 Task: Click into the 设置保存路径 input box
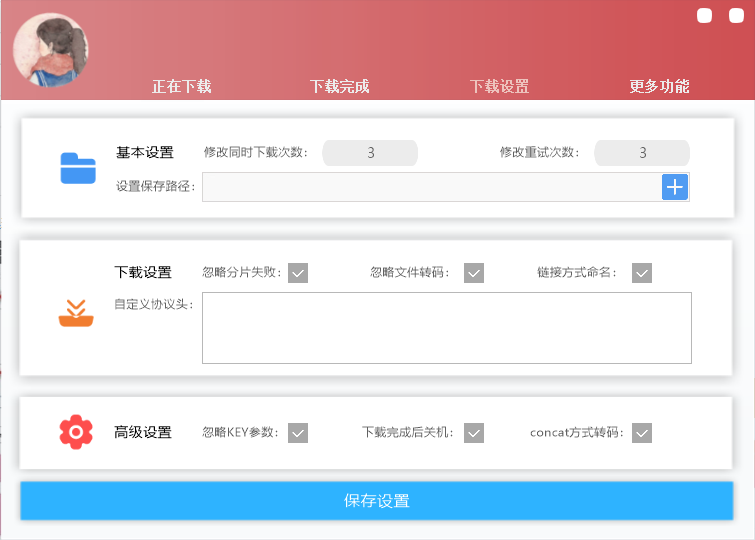(x=430, y=187)
